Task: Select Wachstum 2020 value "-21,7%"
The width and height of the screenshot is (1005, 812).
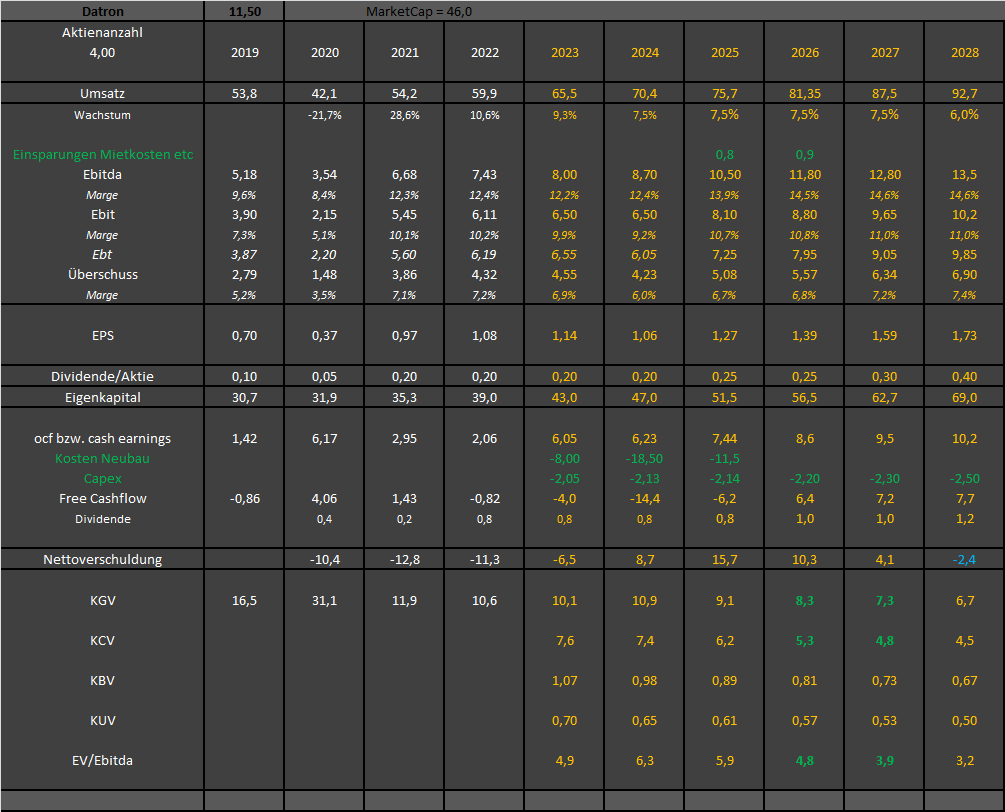Action: pyautogui.click(x=324, y=115)
